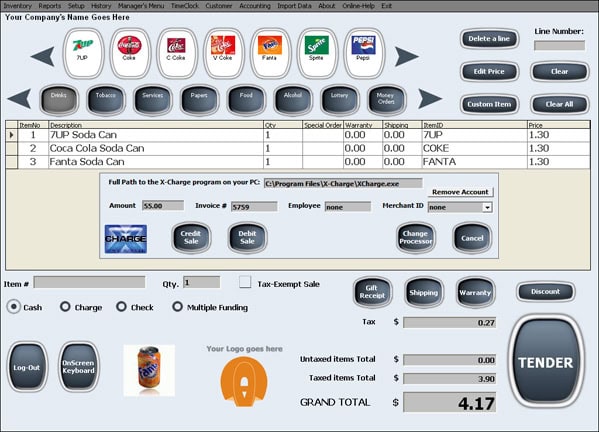Focus the Qty. input field

[x=201, y=282]
